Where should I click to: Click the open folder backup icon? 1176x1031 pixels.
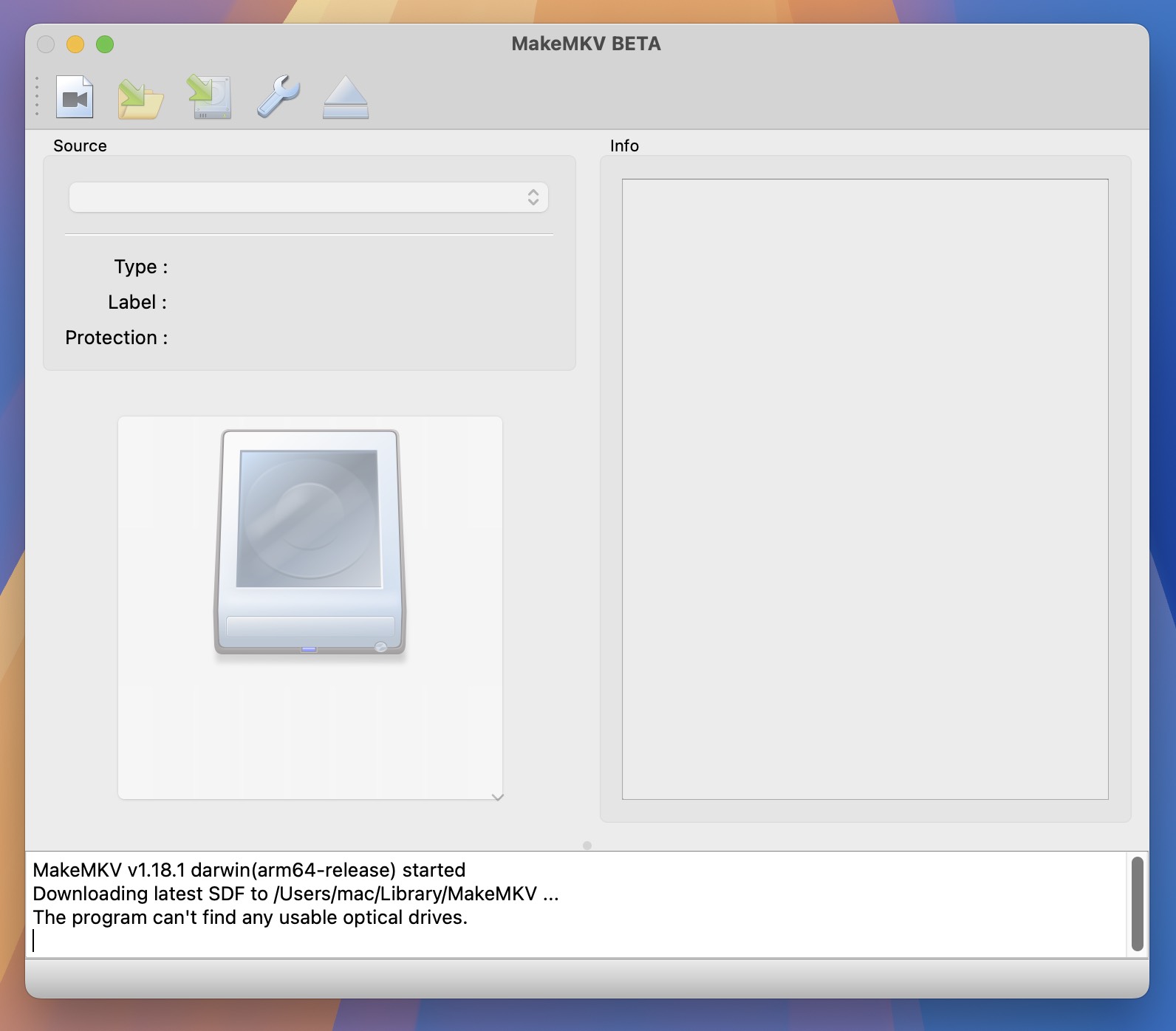click(140, 98)
